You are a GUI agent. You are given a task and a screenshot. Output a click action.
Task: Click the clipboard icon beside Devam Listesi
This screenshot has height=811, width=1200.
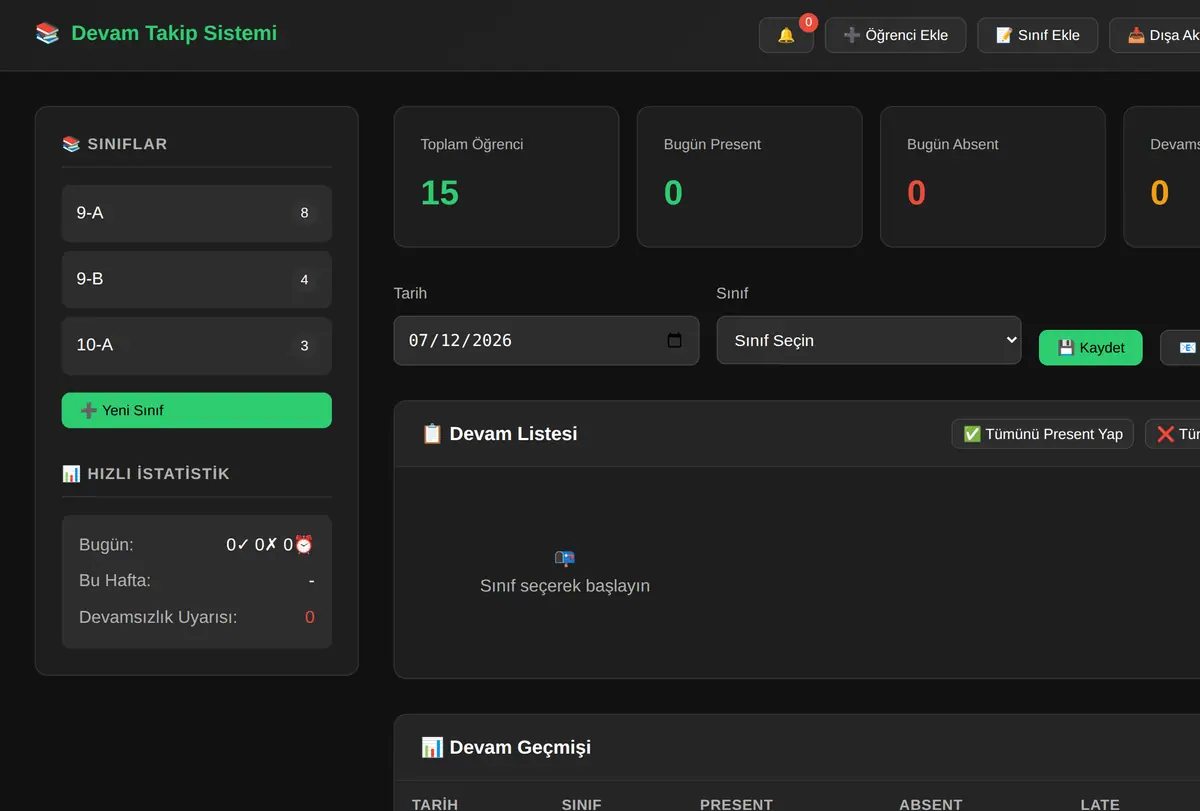click(432, 434)
